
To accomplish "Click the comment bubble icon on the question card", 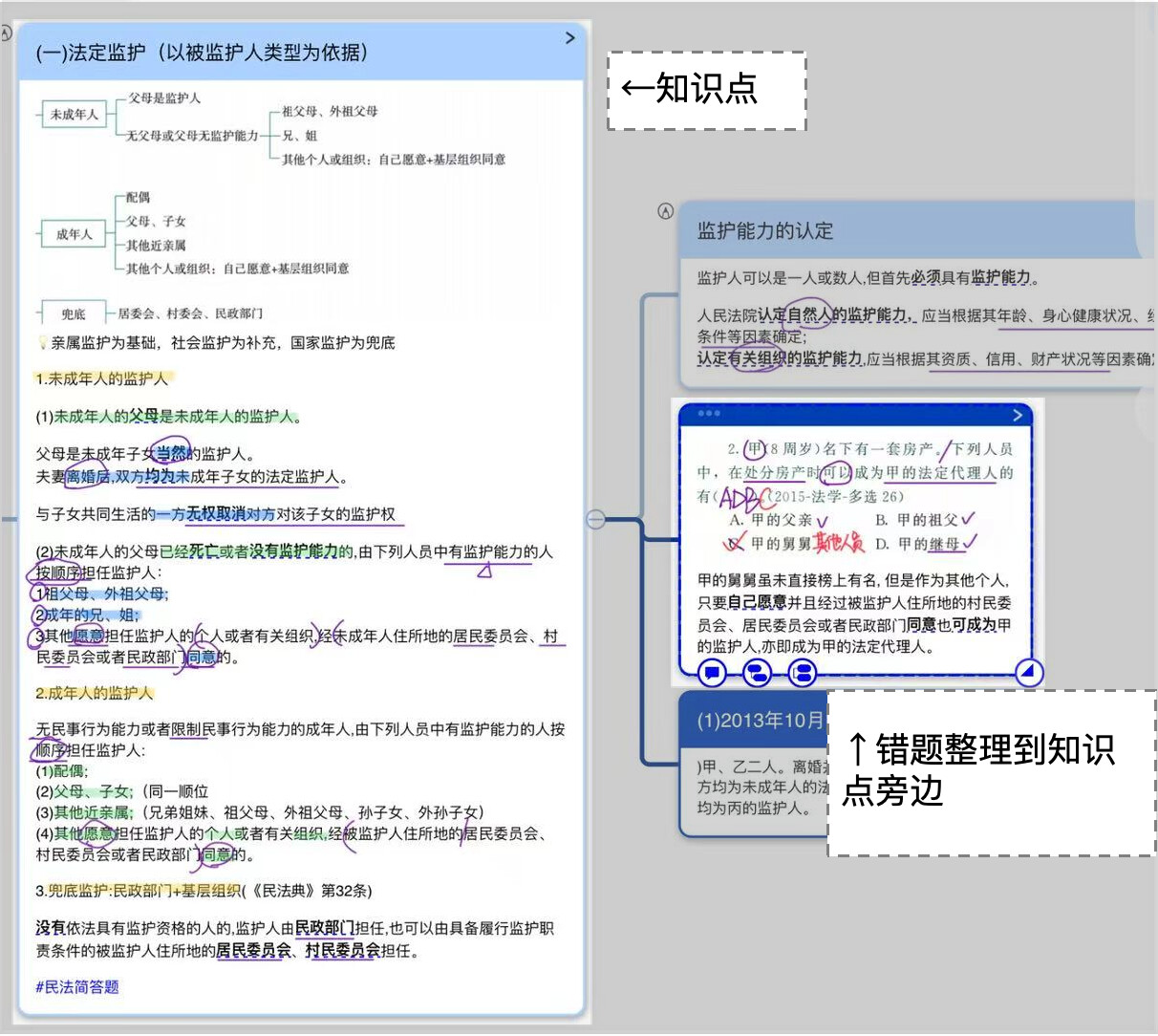I will (x=712, y=673).
